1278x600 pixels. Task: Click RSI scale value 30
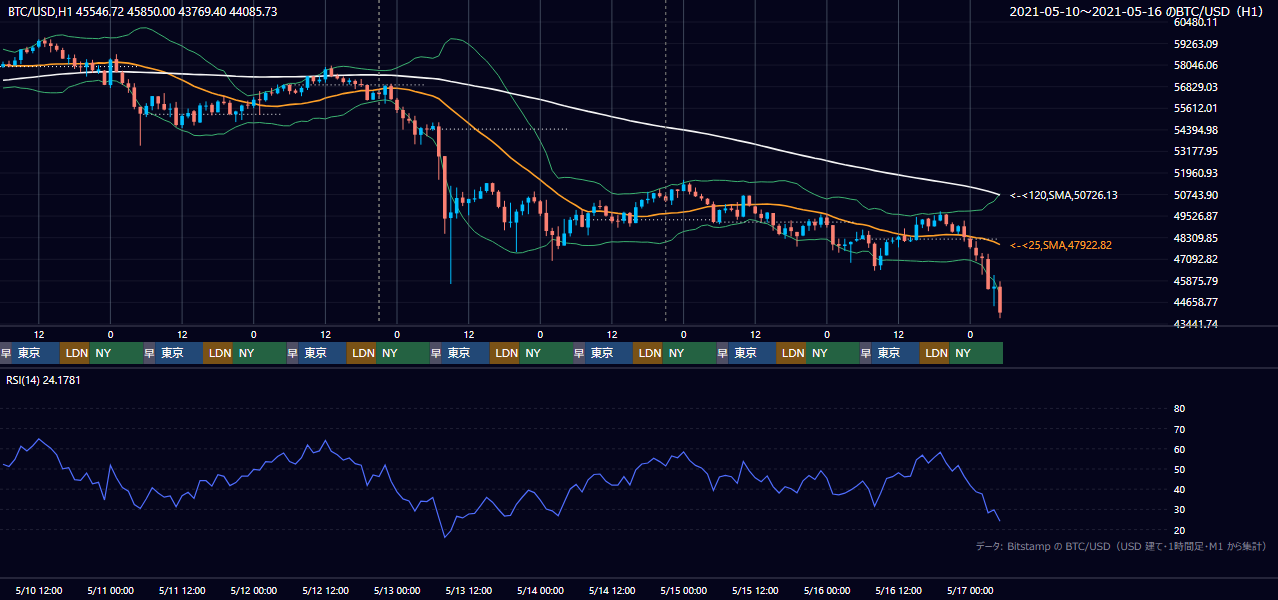pos(1179,510)
